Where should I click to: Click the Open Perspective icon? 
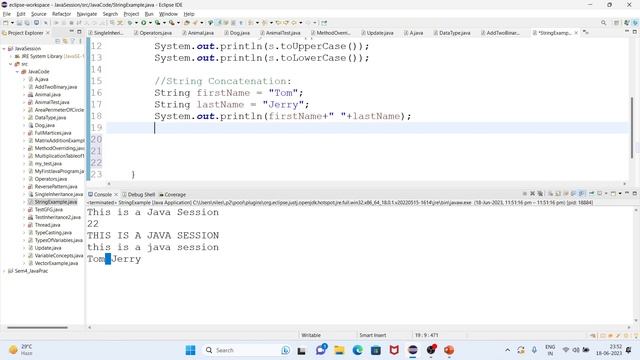pos(616,23)
